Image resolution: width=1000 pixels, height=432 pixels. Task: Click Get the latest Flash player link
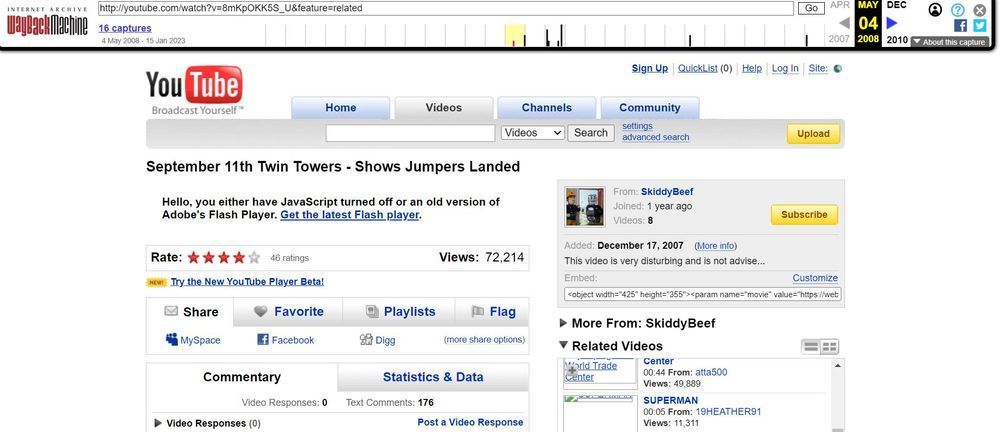pyautogui.click(x=349, y=215)
